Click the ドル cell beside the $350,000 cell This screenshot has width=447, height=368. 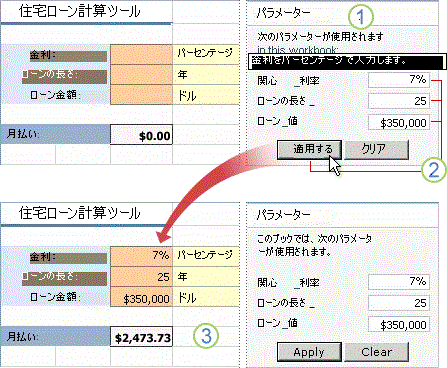(x=206, y=297)
